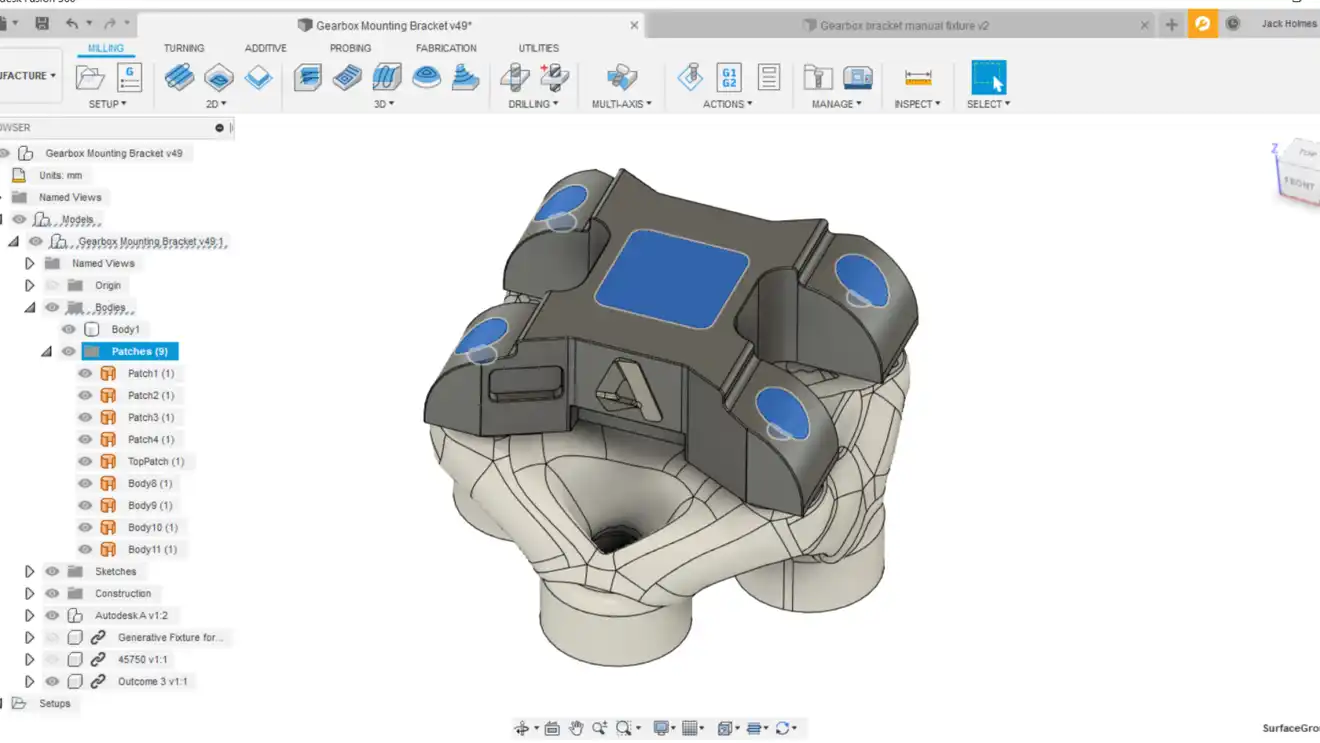
Task: Hide the Patch1 (1) body
Action: 85,373
